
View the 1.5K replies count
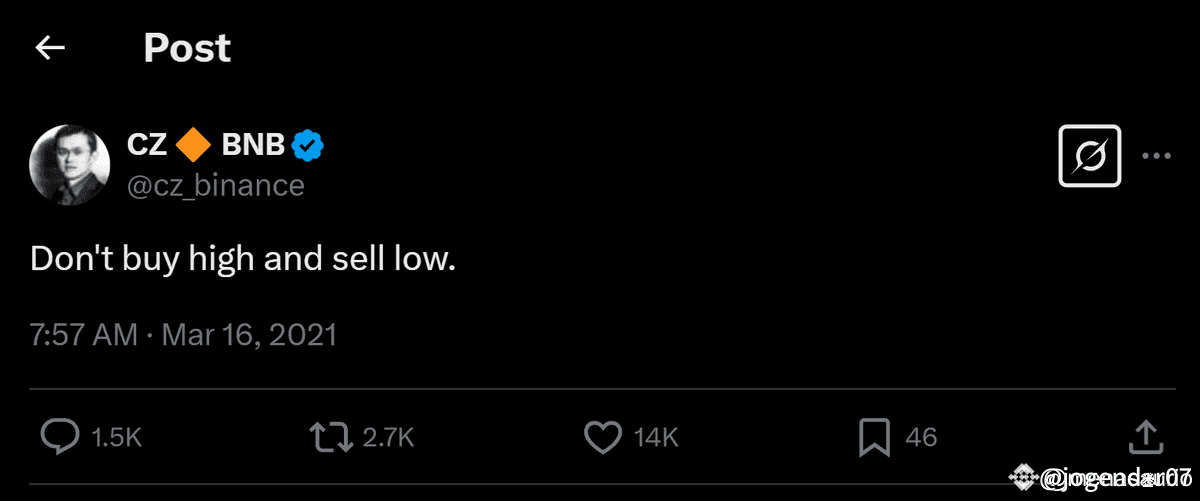point(116,437)
